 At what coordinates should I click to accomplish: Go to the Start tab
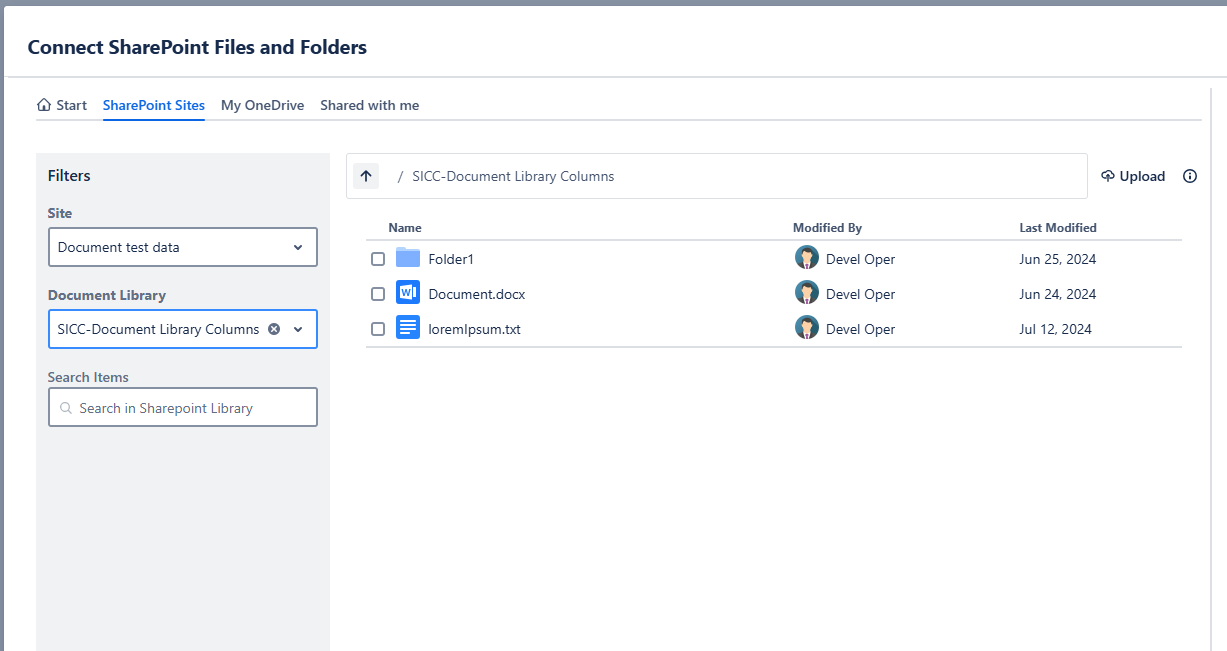(62, 105)
